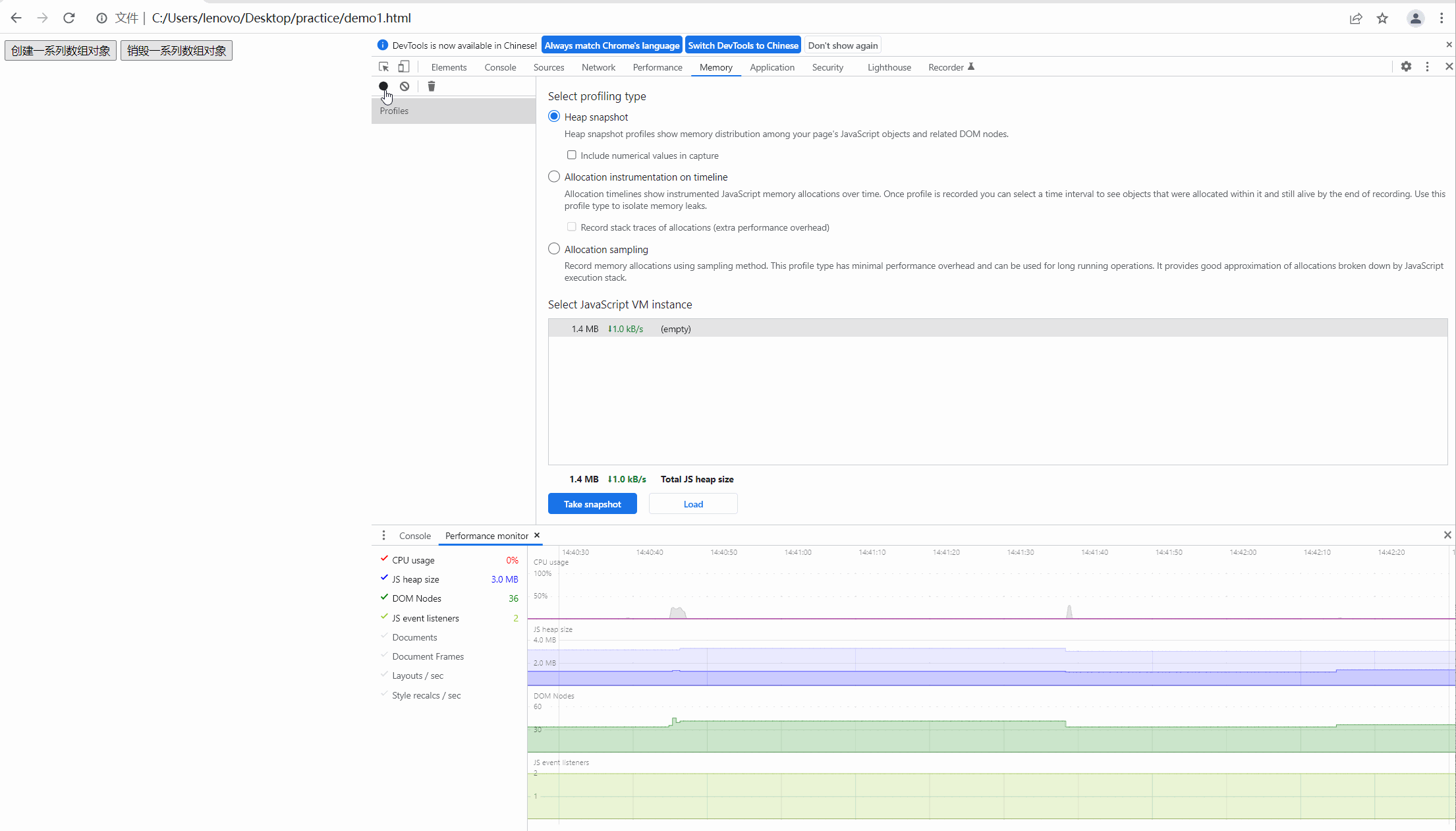This screenshot has width=1456, height=831.
Task: Toggle JS event listeners monitor checkbox
Action: [384, 617]
